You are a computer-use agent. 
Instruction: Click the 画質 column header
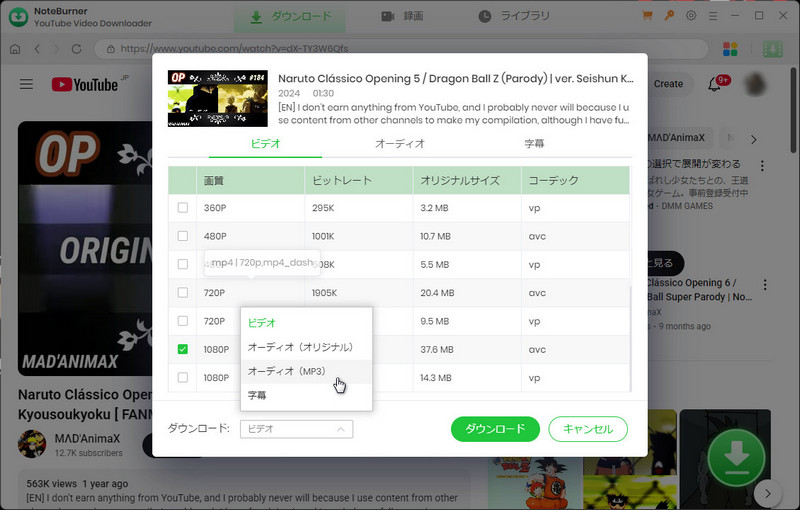(x=251, y=181)
